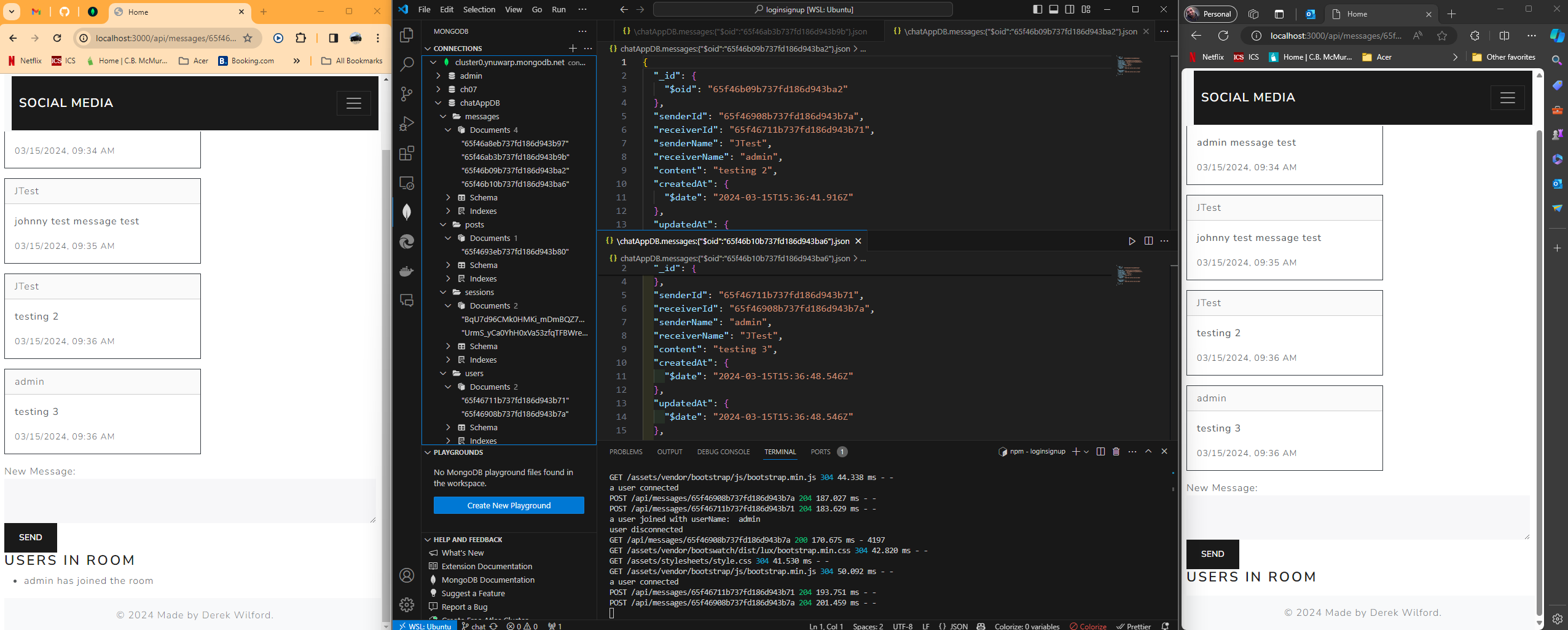
Task: Expand the ch07 database node
Action: tap(438, 89)
